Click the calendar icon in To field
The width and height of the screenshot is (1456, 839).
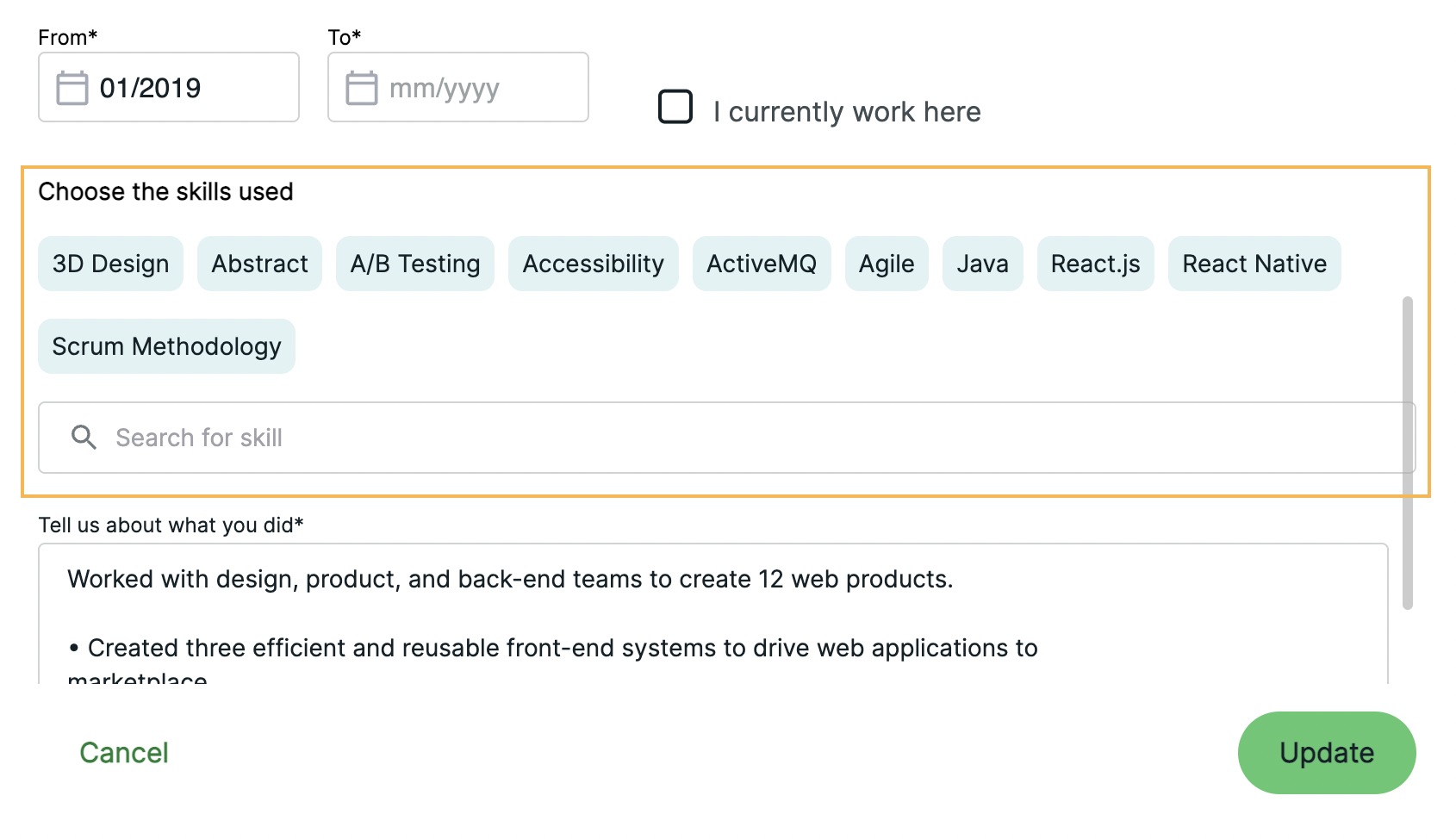coord(361,88)
